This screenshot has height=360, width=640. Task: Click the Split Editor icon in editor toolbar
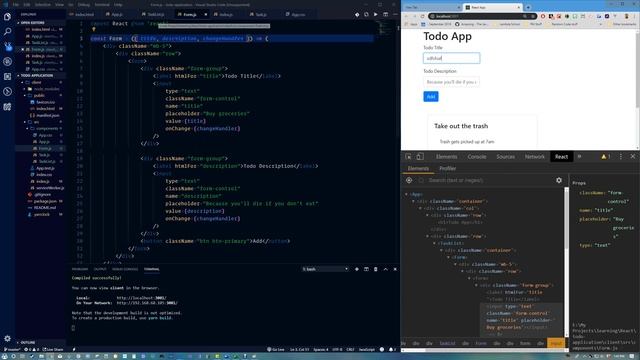point(385,14)
